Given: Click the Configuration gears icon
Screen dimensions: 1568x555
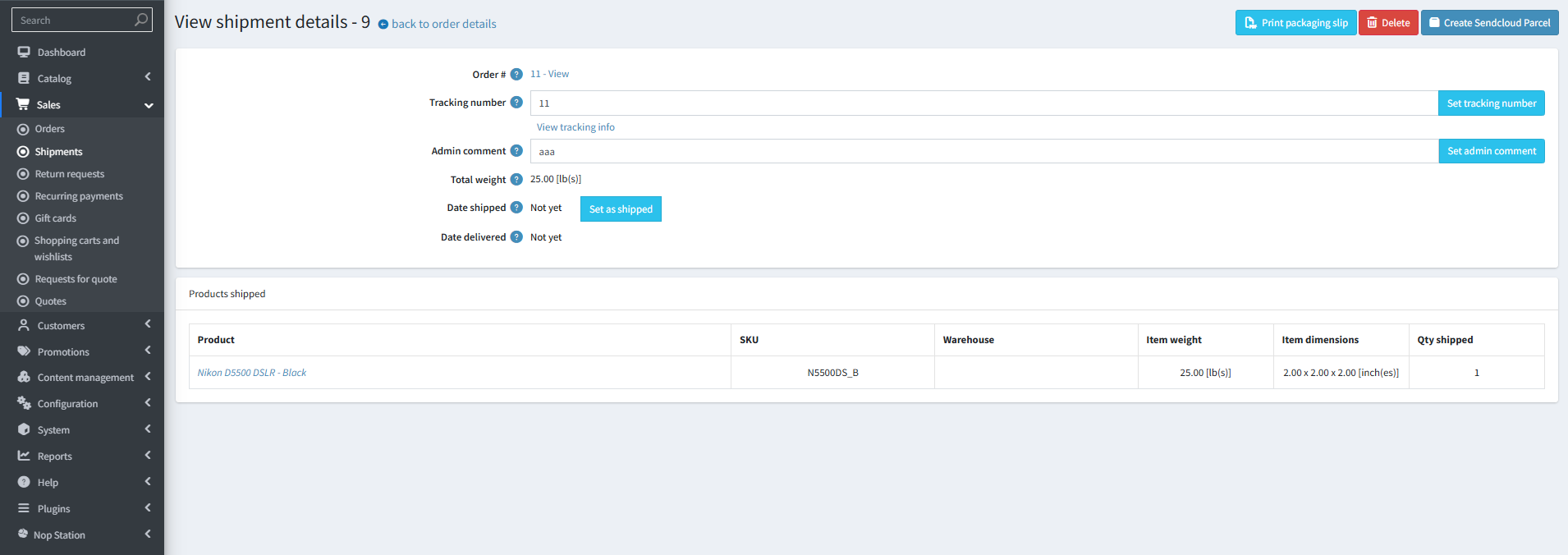Looking at the screenshot, I should (24, 403).
